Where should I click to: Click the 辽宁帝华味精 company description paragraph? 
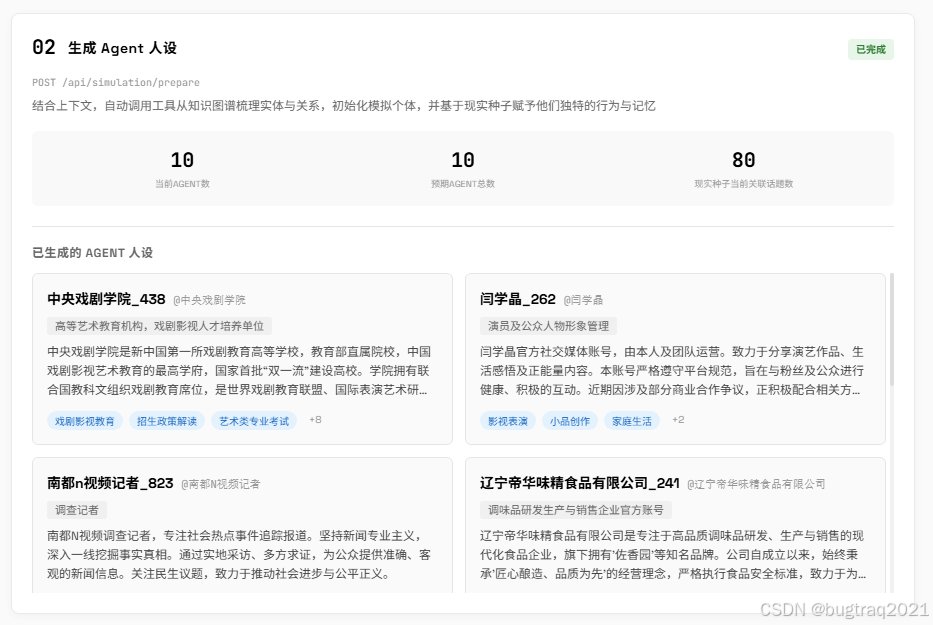click(672, 554)
